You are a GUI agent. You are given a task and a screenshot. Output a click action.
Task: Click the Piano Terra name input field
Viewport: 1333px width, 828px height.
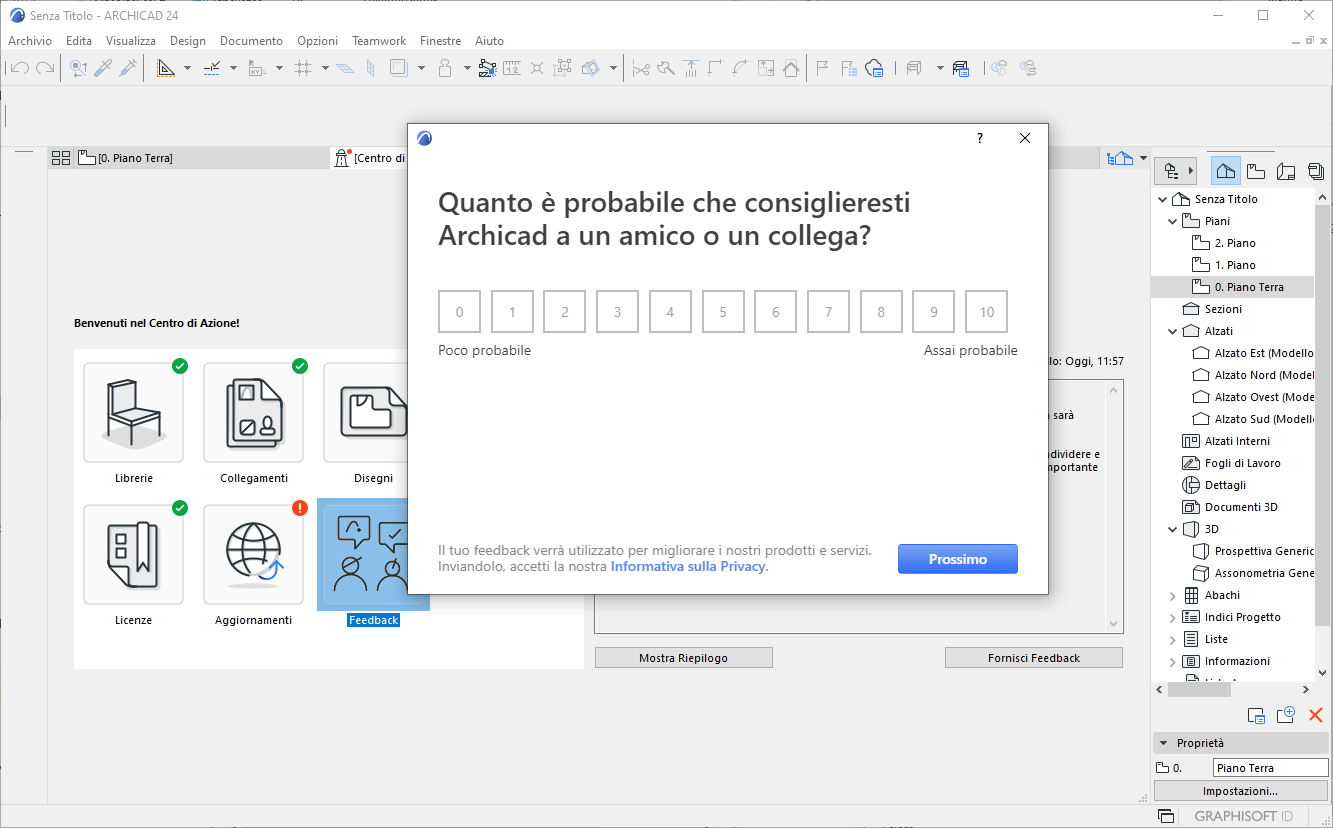click(1270, 768)
